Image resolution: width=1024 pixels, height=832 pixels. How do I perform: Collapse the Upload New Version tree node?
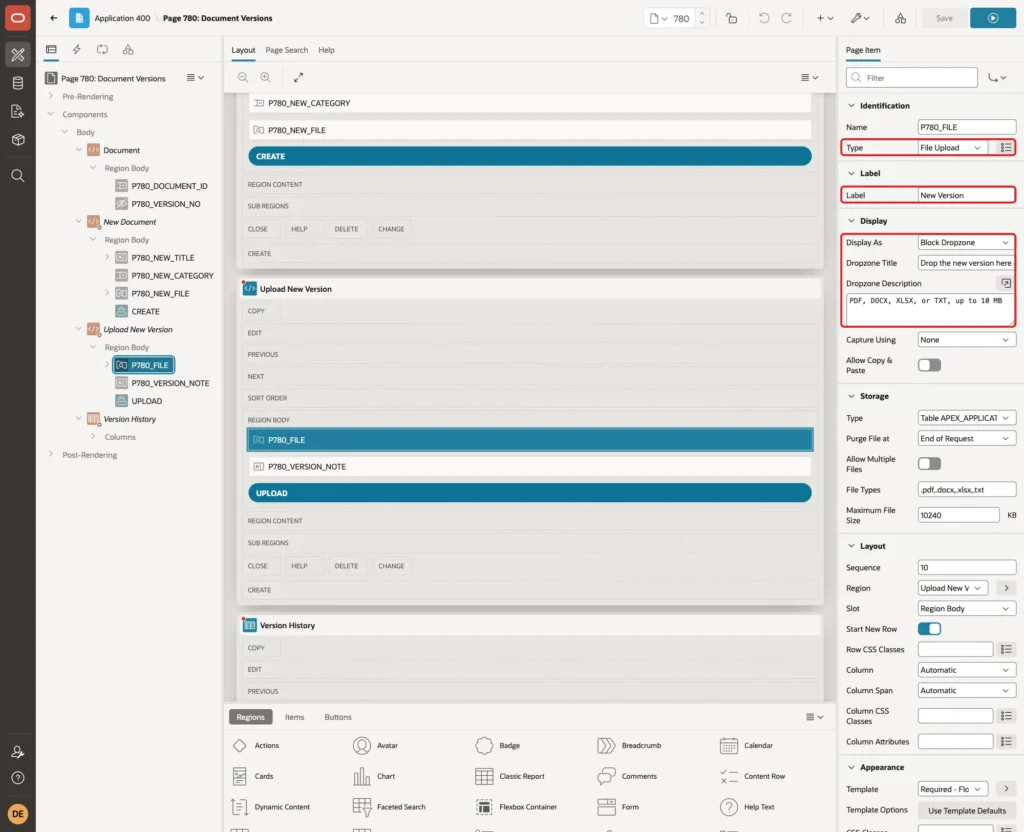pyautogui.click(x=78, y=329)
